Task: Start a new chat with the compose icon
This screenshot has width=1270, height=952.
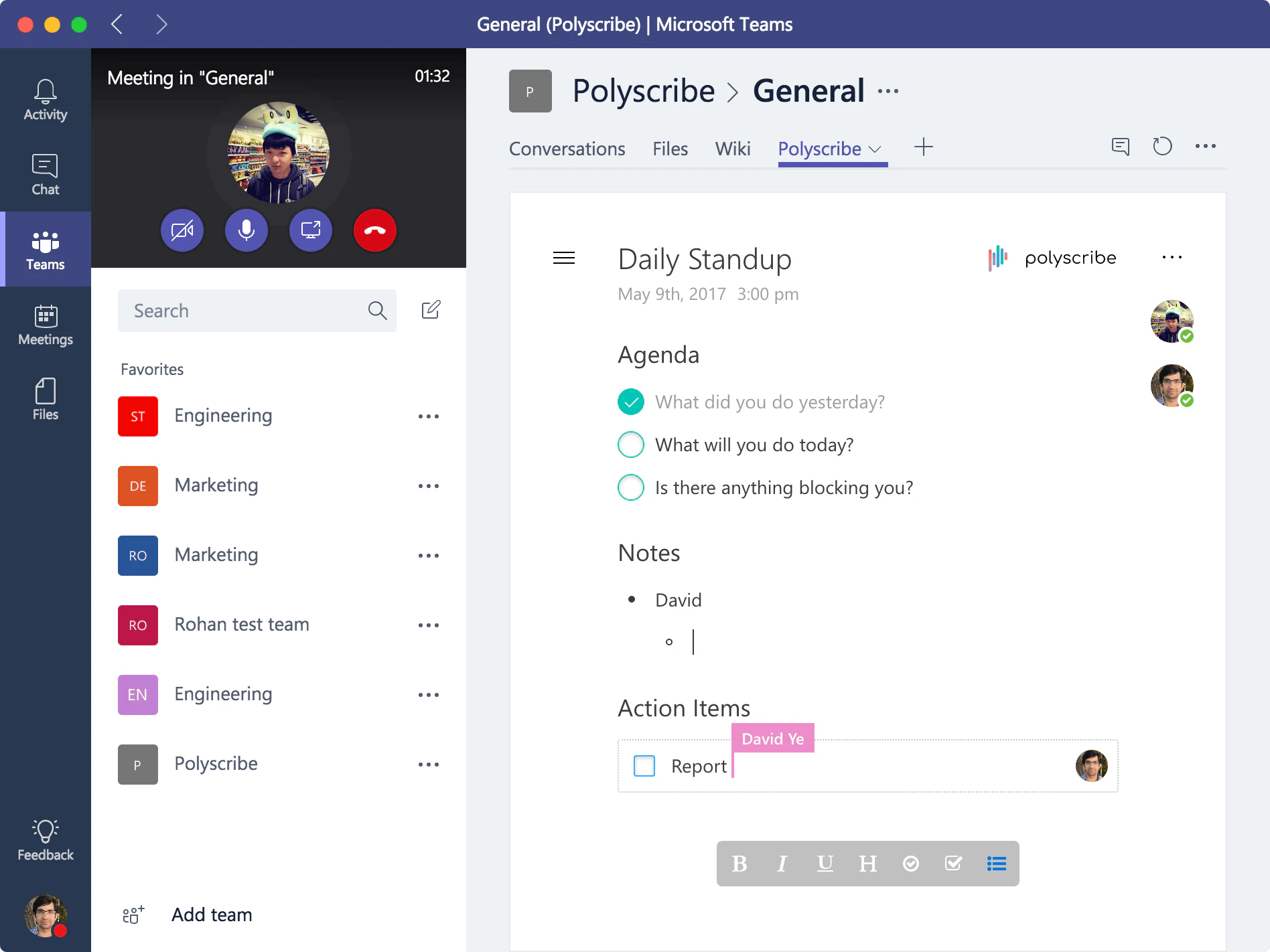Action: click(x=431, y=310)
